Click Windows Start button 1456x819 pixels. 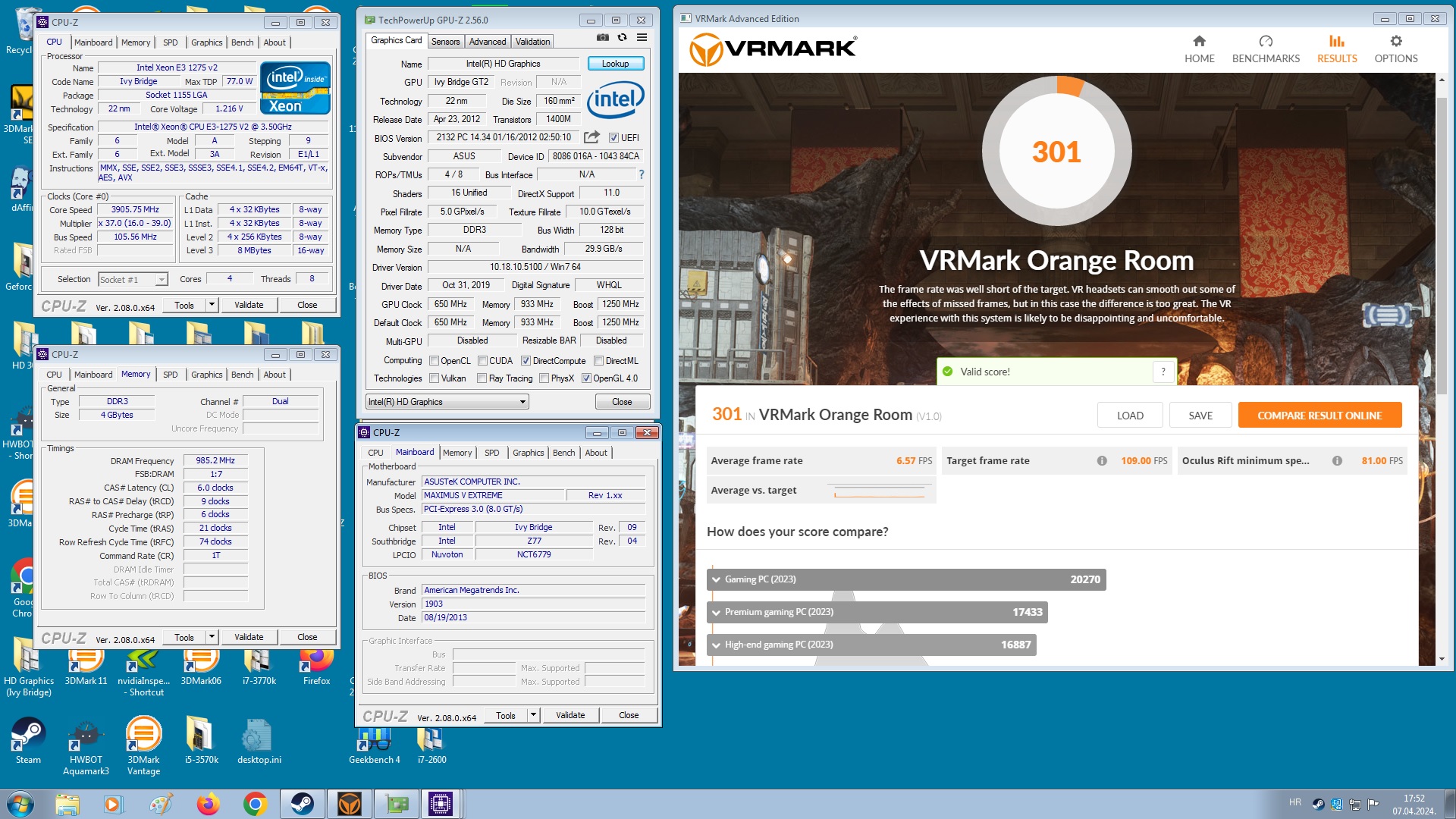pos(20,804)
